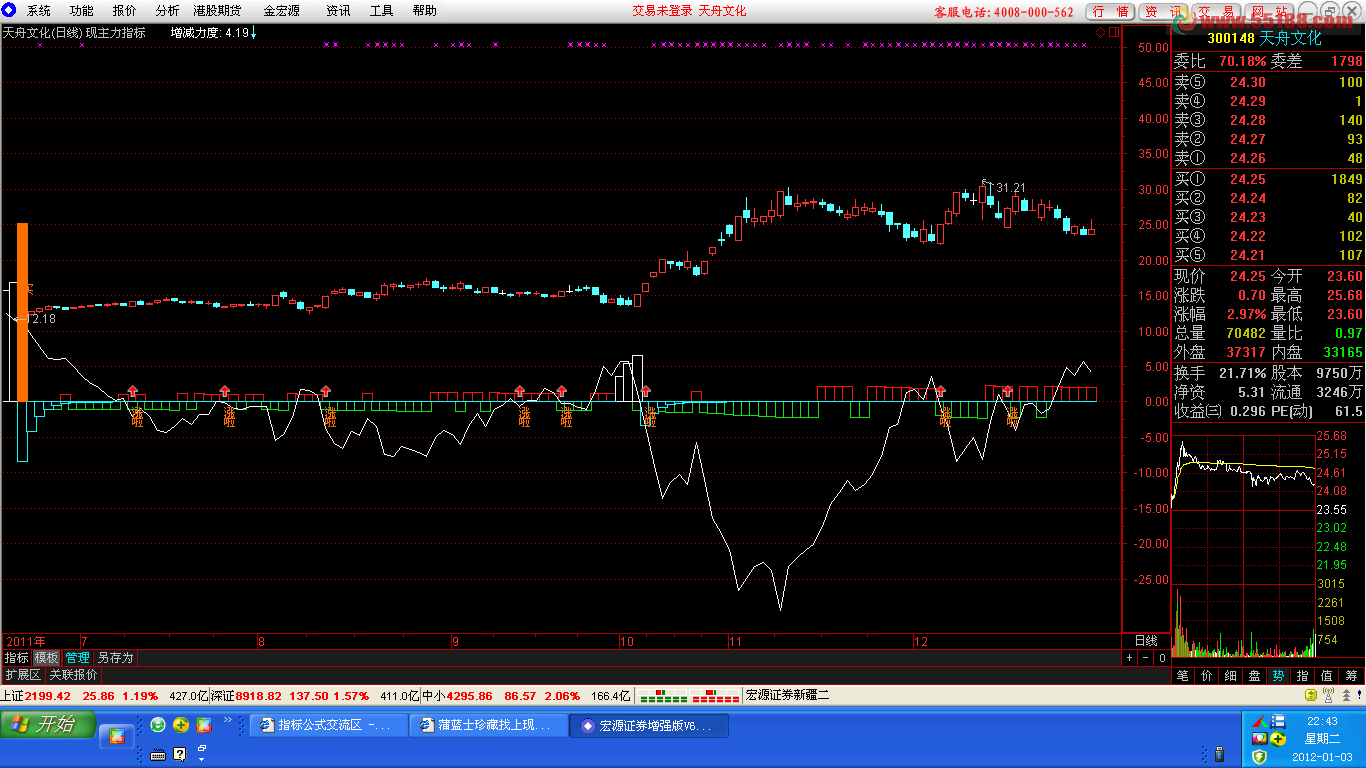
Task: Click the plus zoom button beside 日线
Action: click(x=1130, y=658)
